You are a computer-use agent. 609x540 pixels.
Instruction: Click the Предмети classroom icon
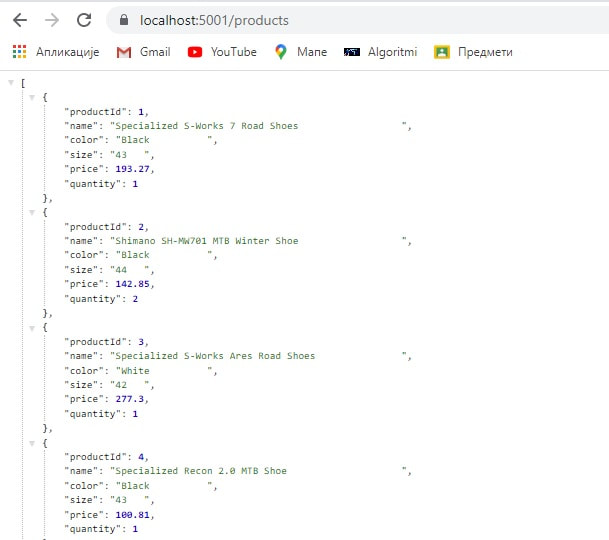[x=442, y=52]
